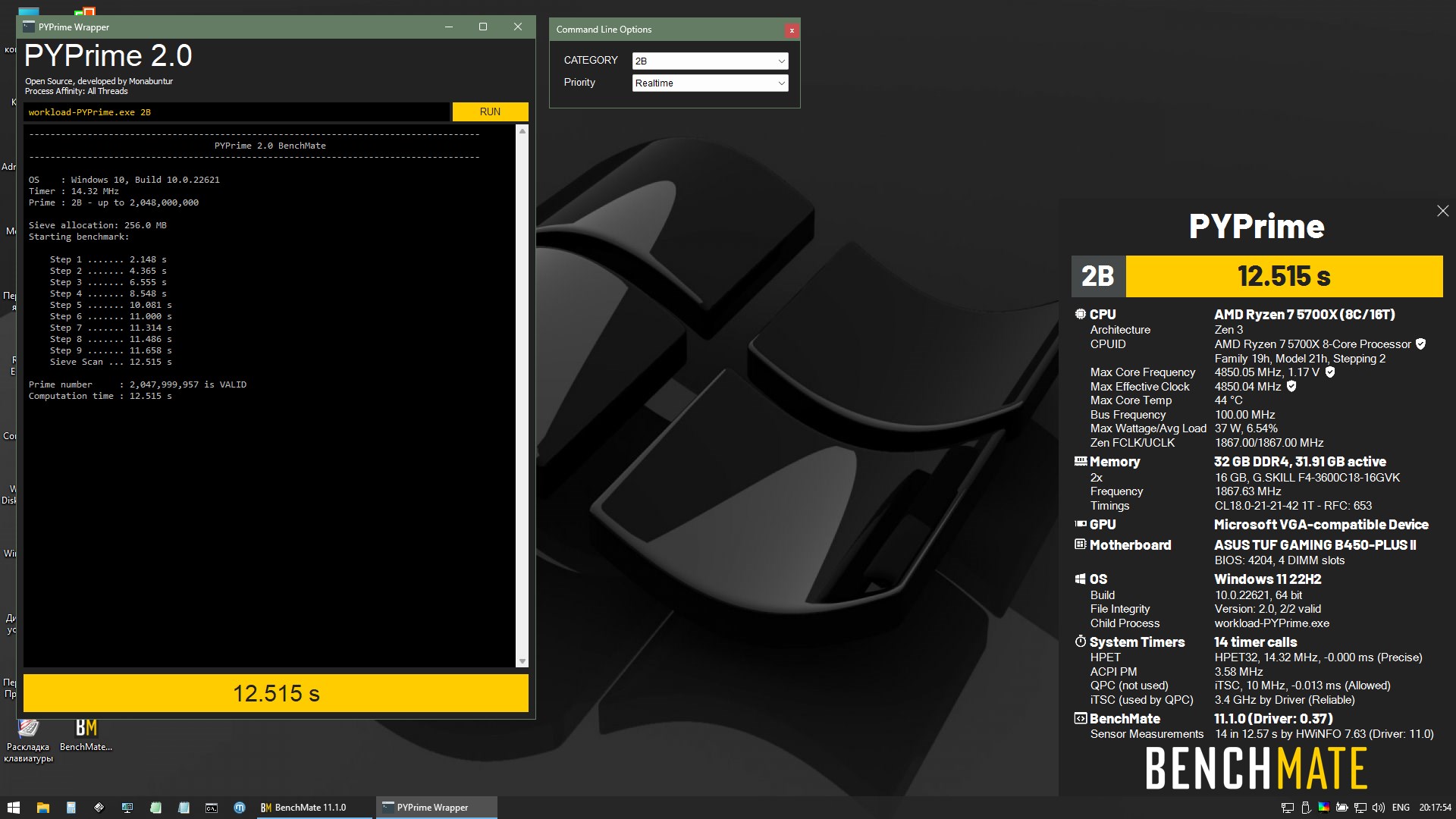Click the yellow 12.515 s score in BenchMate panel
The width and height of the screenshot is (1456, 819).
pos(1284,276)
